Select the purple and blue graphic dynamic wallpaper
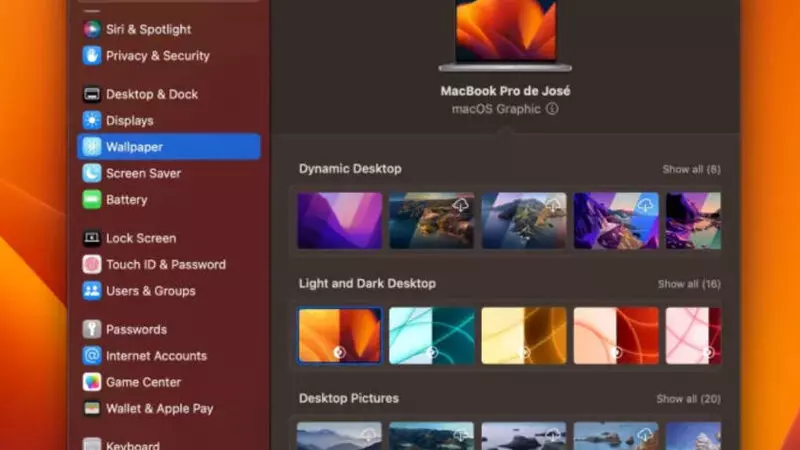This screenshot has height=450, width=800. pos(616,220)
